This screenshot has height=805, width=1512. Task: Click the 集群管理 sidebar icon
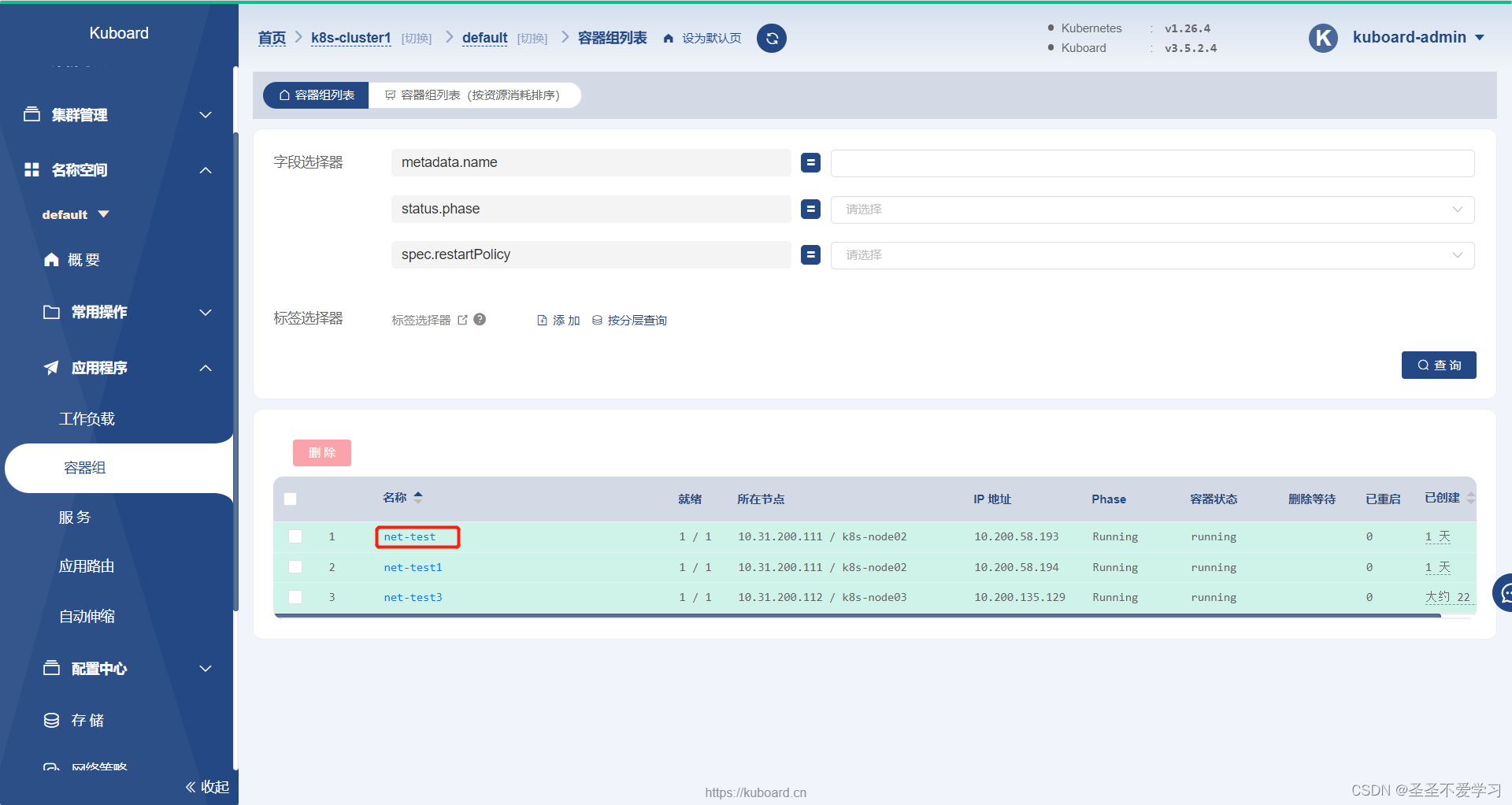tap(31, 114)
